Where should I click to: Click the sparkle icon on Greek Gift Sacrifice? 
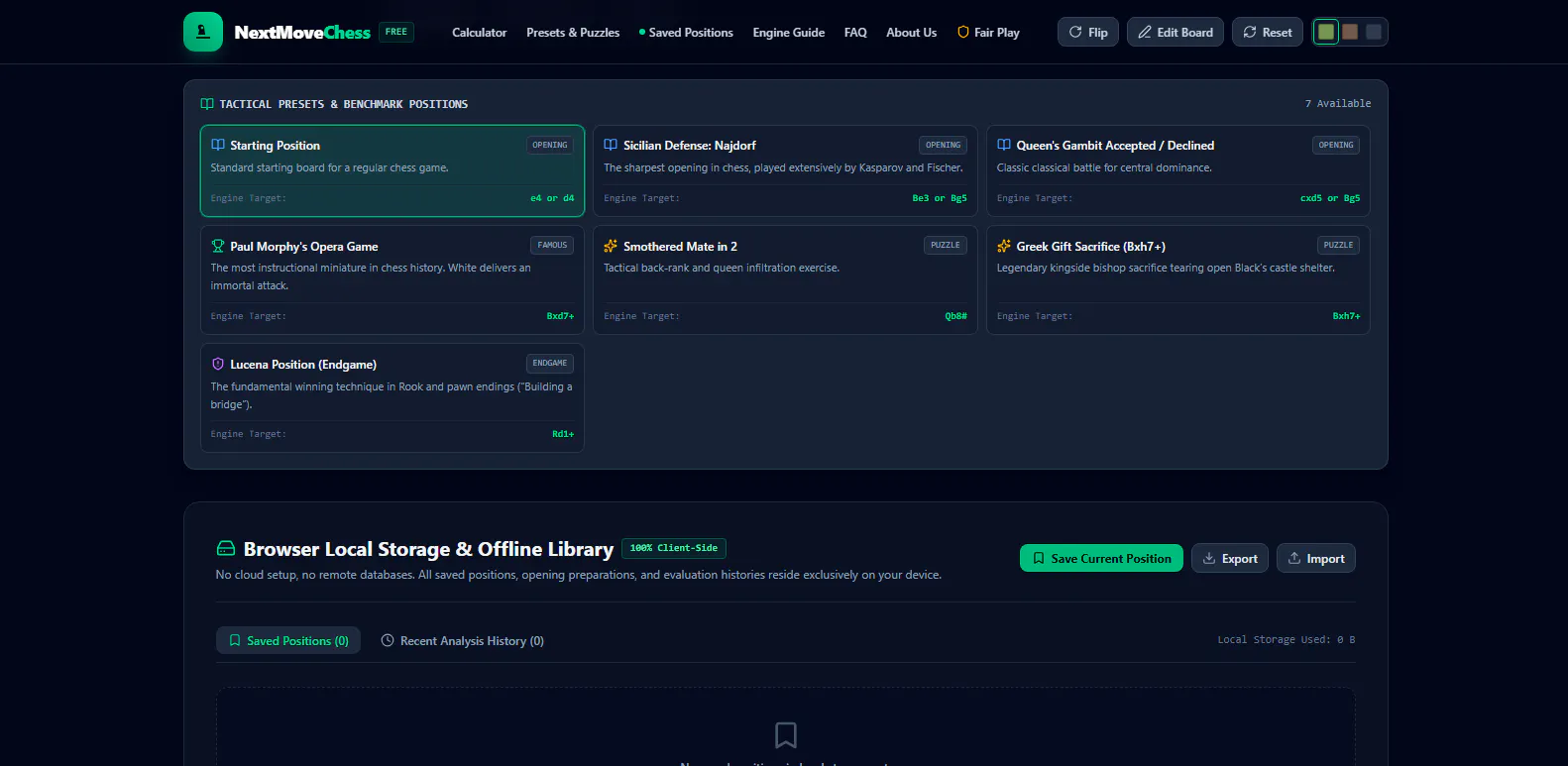click(x=1004, y=246)
